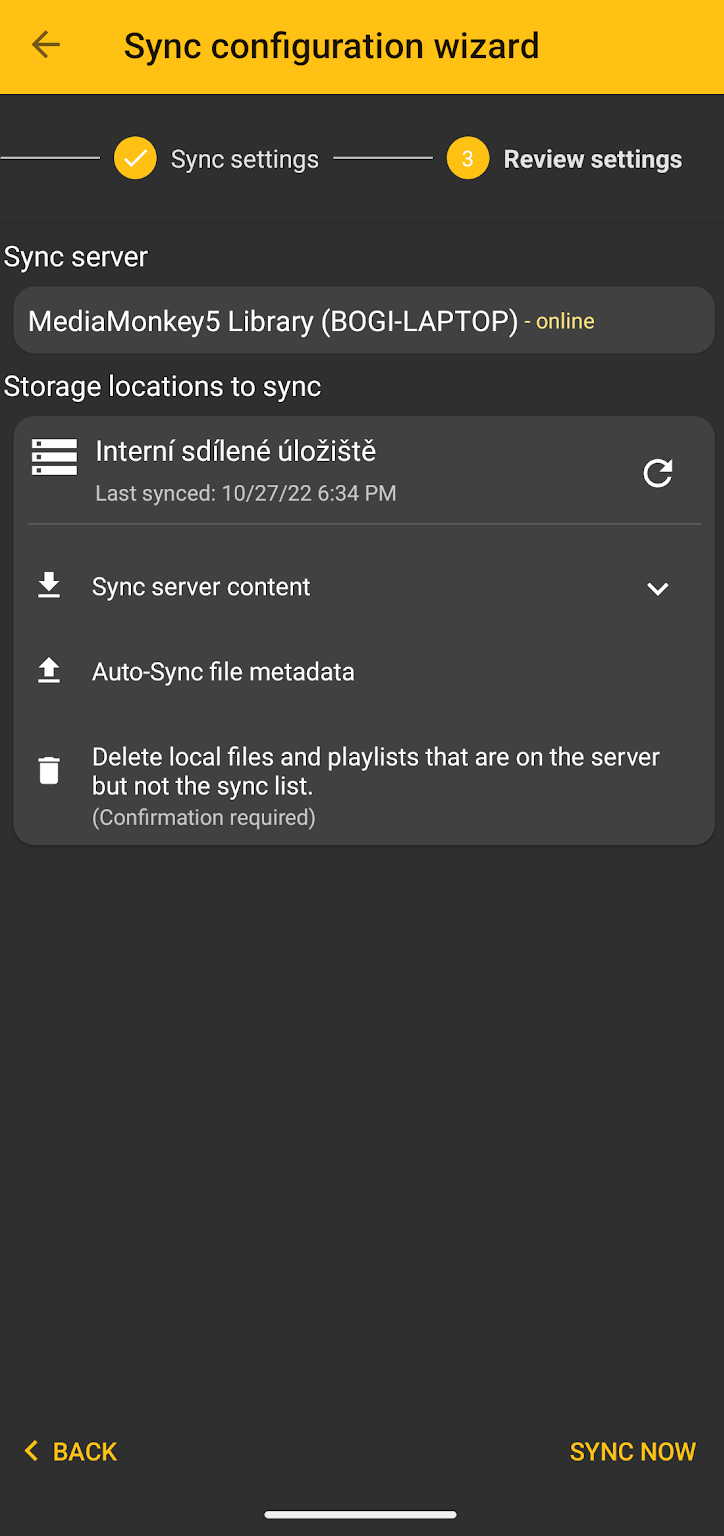Tap the Sync server content row label
The width and height of the screenshot is (724, 1536).
coord(201,587)
